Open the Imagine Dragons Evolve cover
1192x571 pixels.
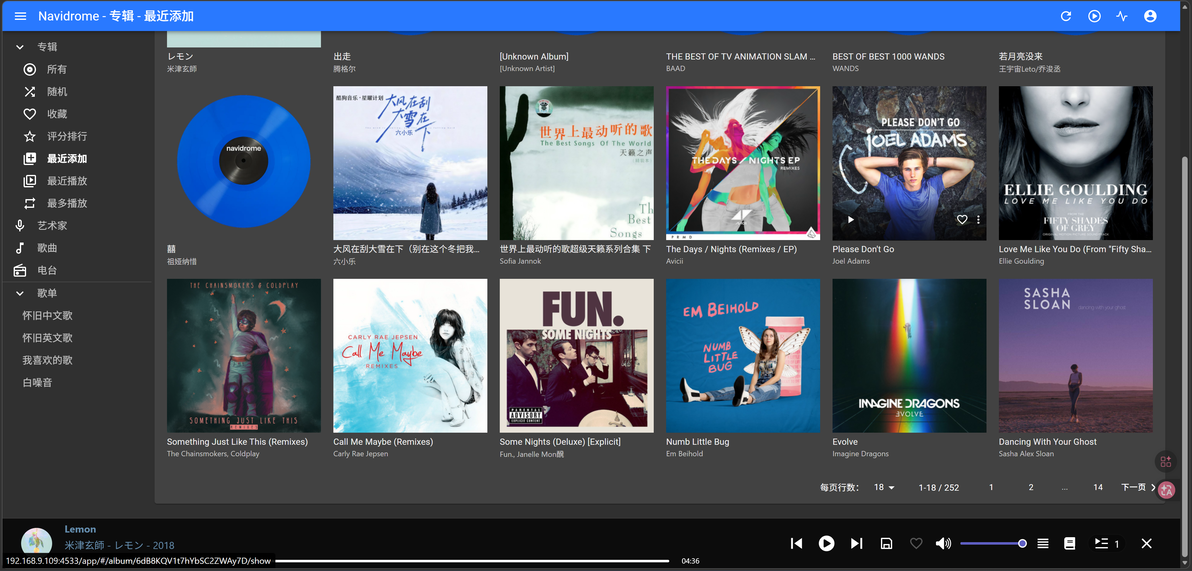click(909, 356)
